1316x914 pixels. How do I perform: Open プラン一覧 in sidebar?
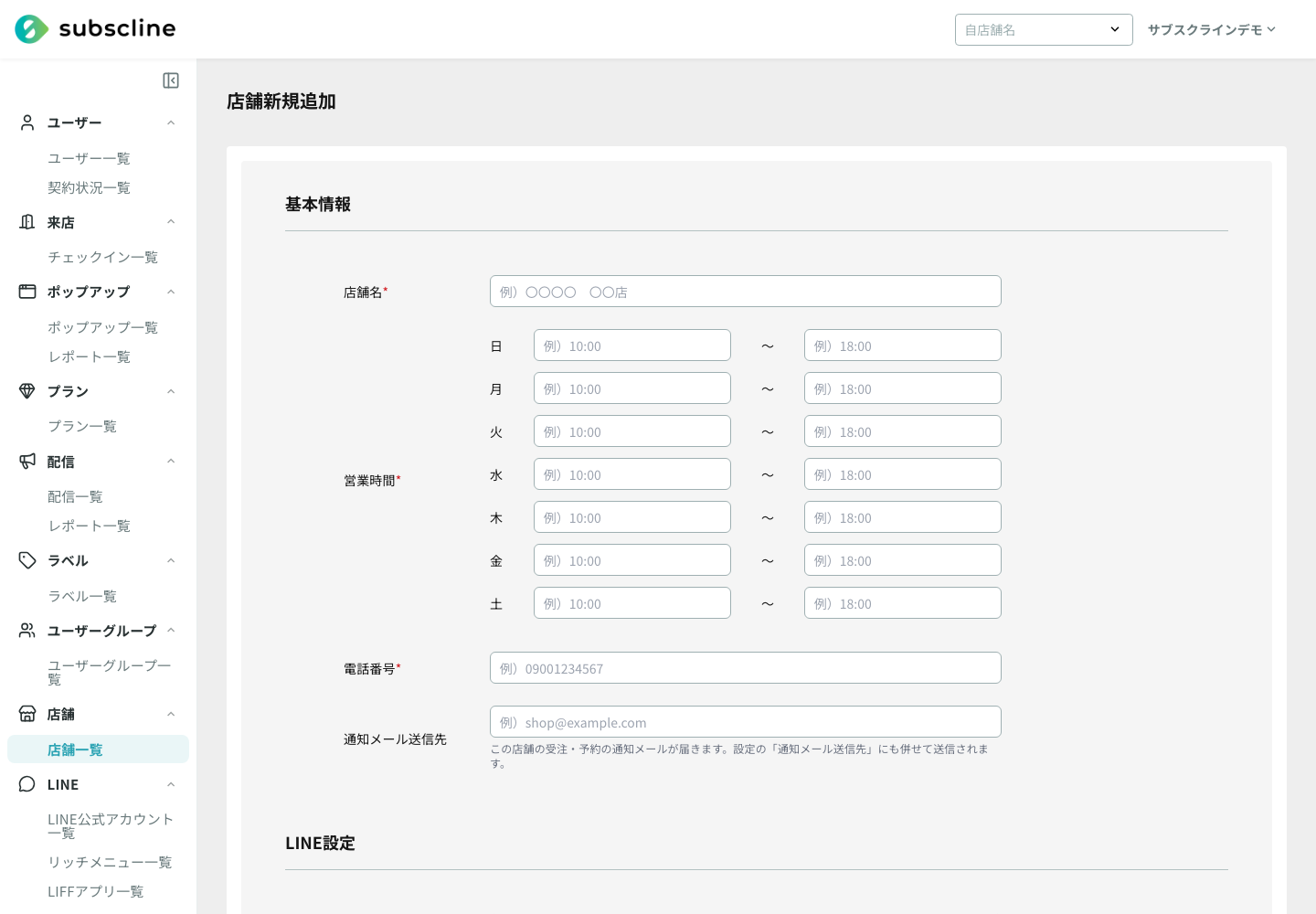(x=82, y=426)
